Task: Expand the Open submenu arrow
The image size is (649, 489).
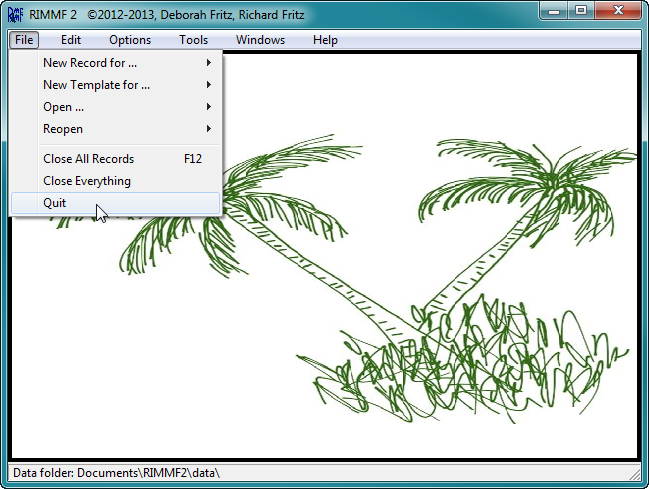Action: pos(209,107)
